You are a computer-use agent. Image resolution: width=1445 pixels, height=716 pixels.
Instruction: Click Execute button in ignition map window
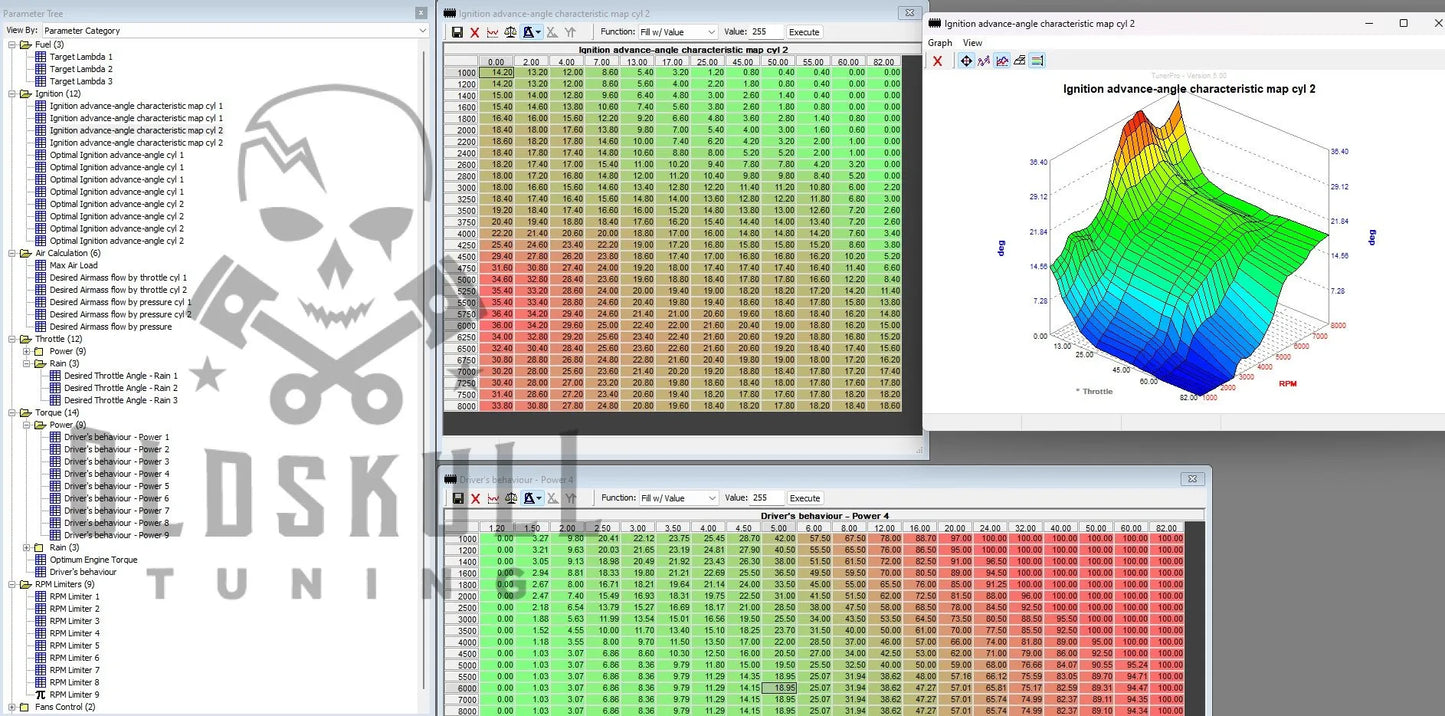pyautogui.click(x=804, y=32)
